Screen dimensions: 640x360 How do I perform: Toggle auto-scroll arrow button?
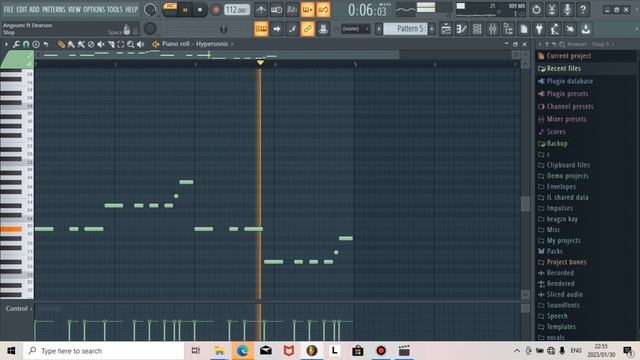coord(277,29)
